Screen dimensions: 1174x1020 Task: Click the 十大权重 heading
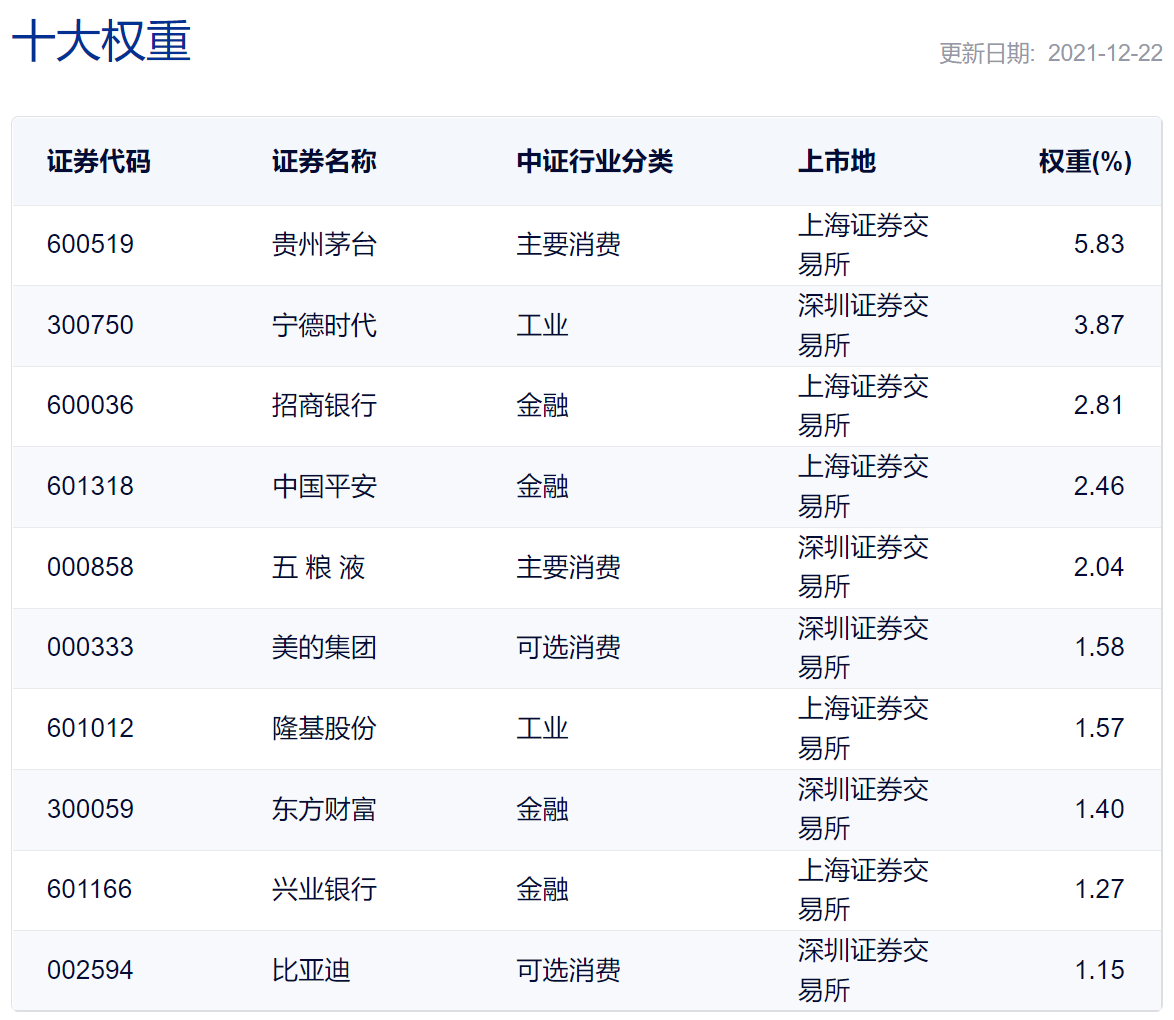pyautogui.click(x=101, y=43)
